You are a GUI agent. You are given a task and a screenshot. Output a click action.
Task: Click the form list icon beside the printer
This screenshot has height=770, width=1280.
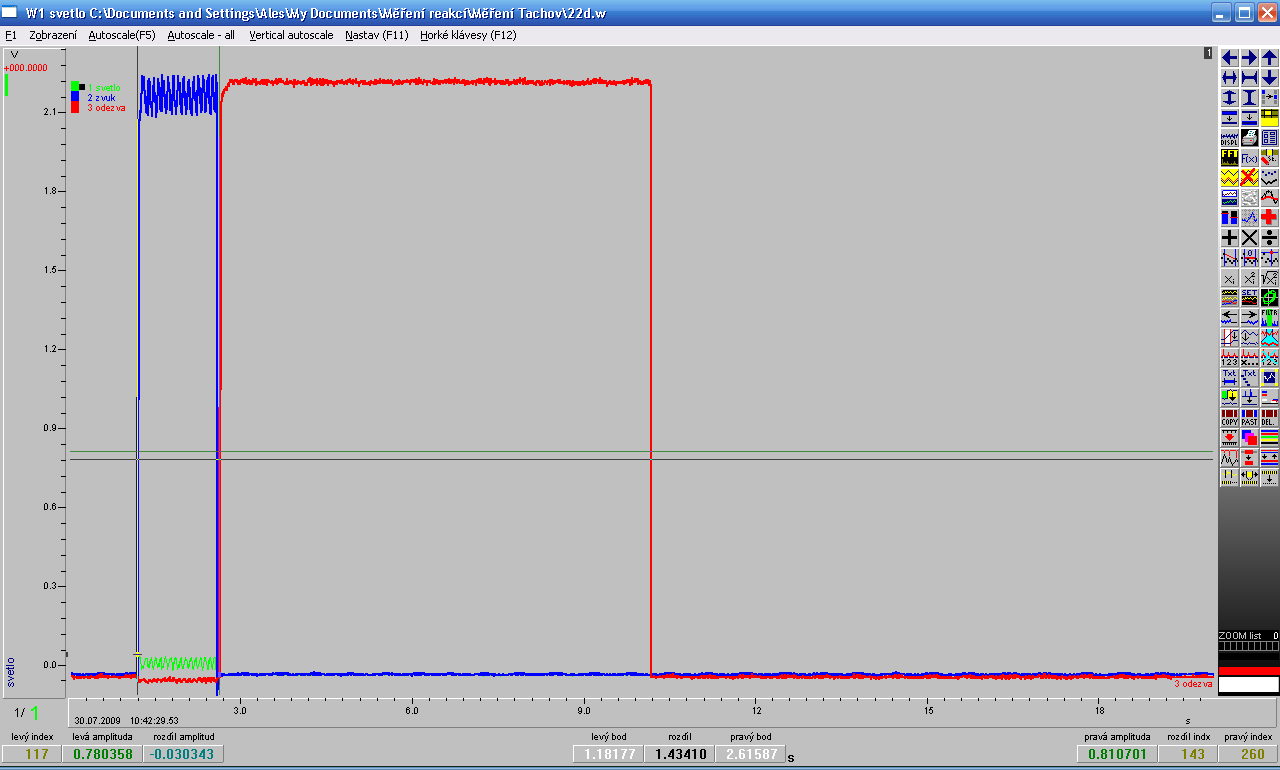pyautogui.click(x=1269, y=138)
